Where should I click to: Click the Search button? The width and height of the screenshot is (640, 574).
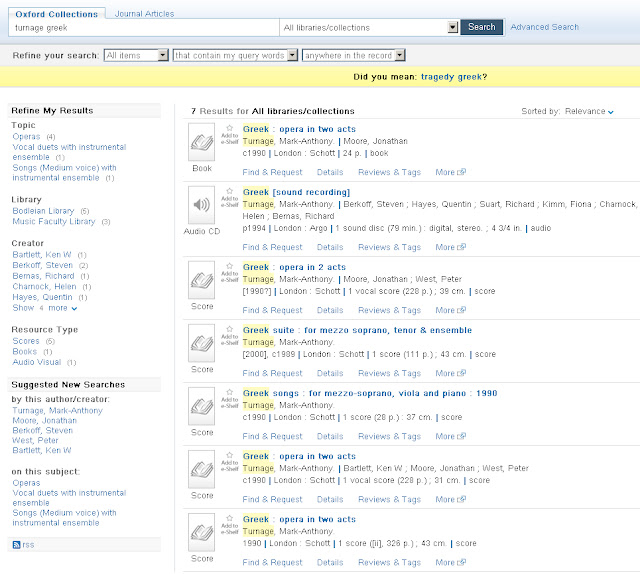pos(482,27)
